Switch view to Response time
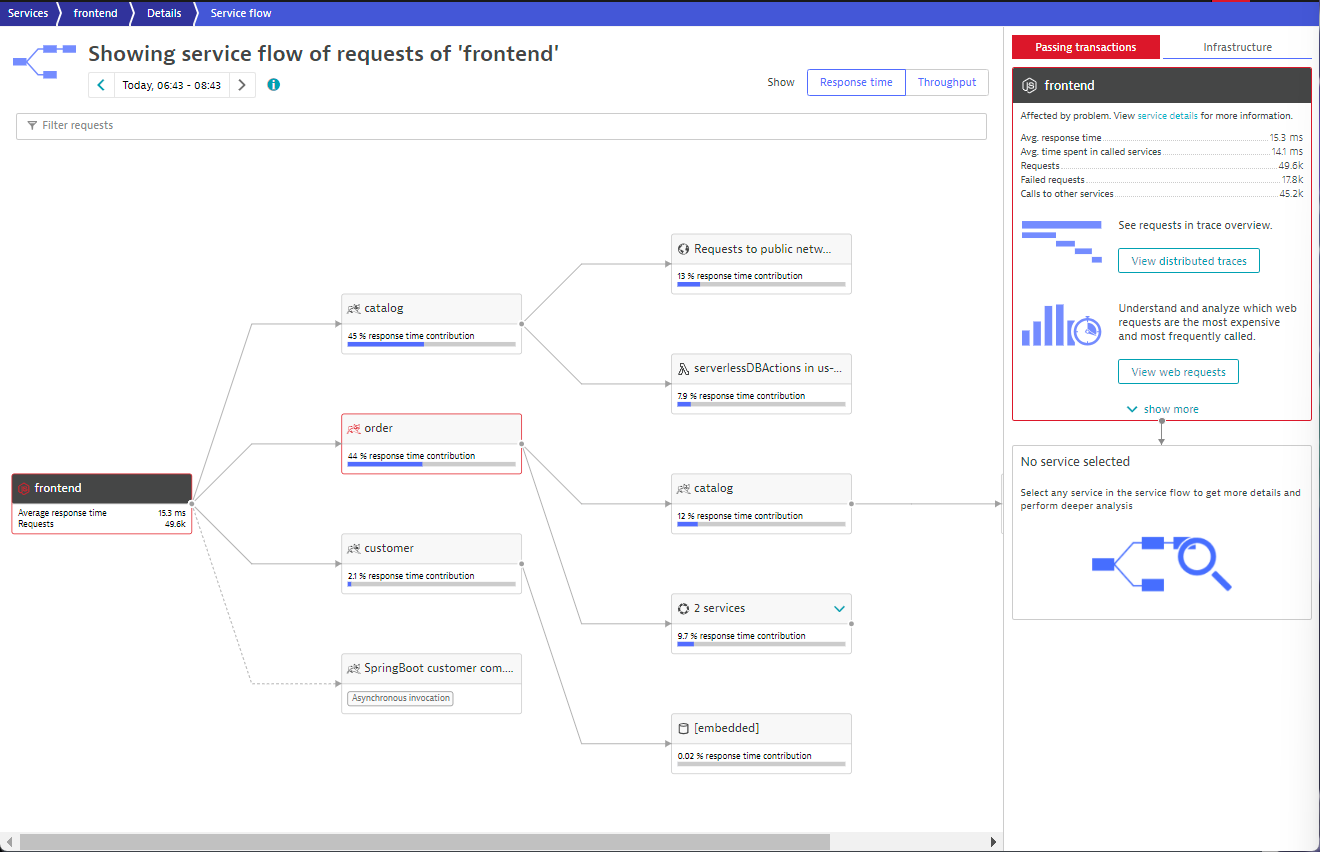1320x852 pixels. tap(856, 83)
